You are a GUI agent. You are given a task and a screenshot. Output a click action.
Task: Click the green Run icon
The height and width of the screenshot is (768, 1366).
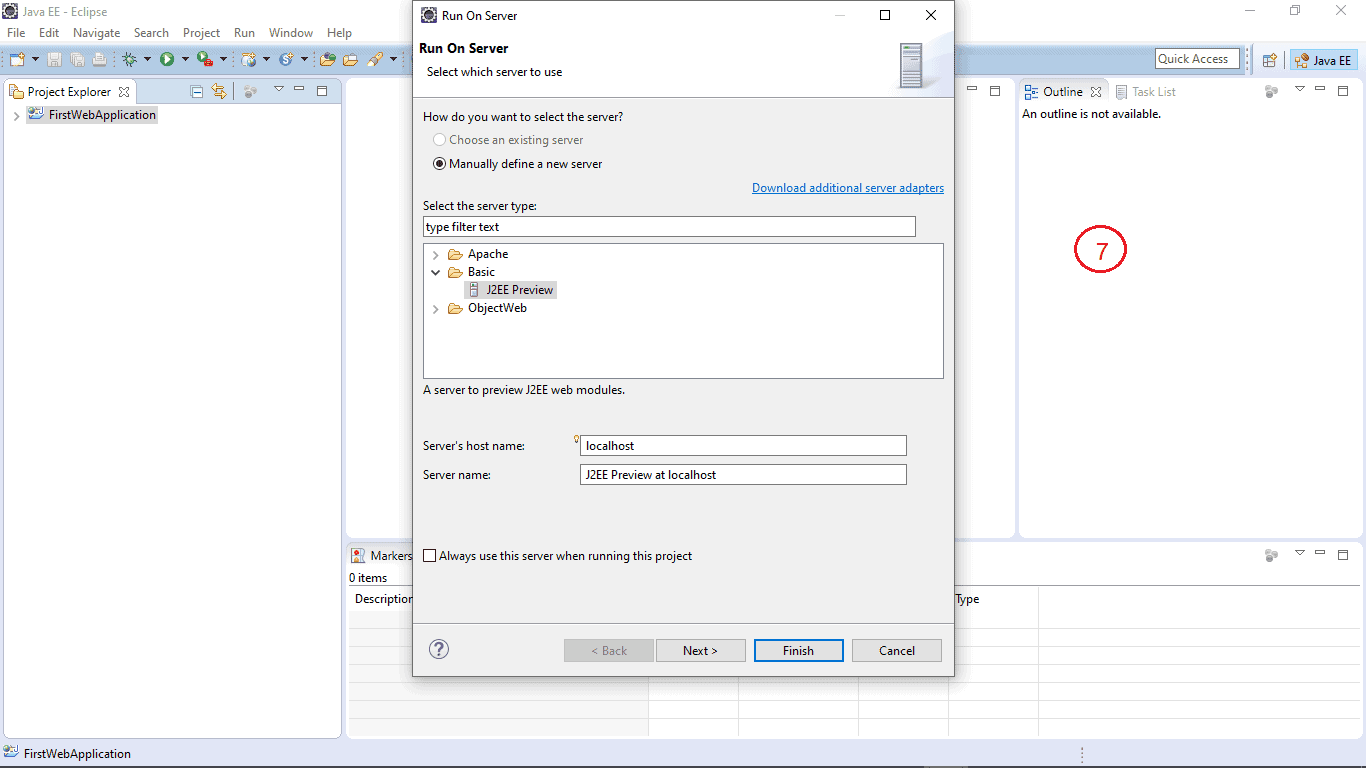coord(167,60)
